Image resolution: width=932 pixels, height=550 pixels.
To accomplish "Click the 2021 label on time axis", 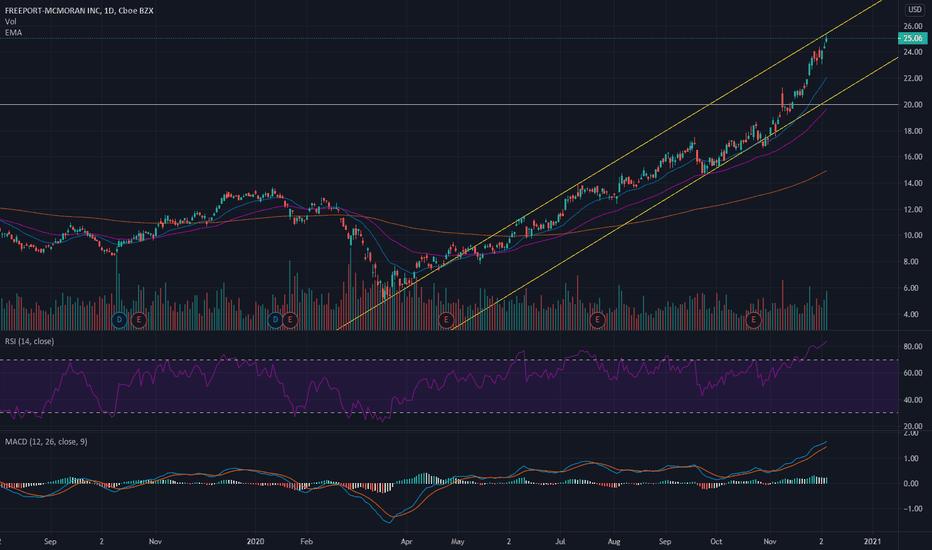I will point(872,542).
